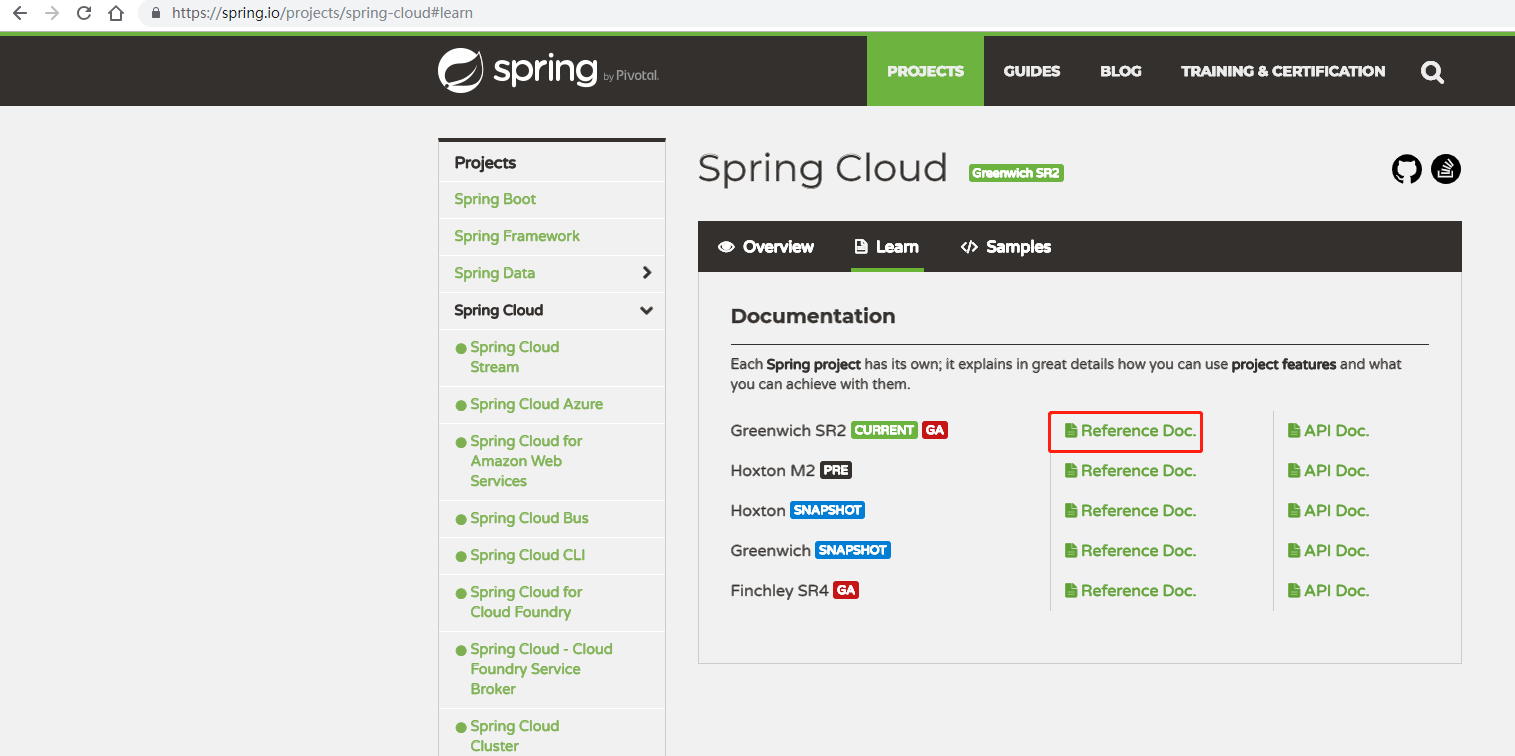The width and height of the screenshot is (1515, 756).
Task: Switch to the Learn tab
Action: [887, 247]
